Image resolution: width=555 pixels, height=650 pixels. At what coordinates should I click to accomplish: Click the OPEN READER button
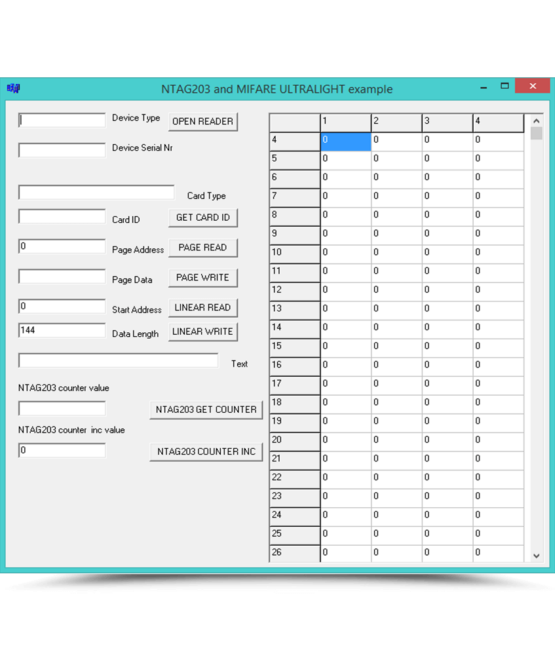203,121
